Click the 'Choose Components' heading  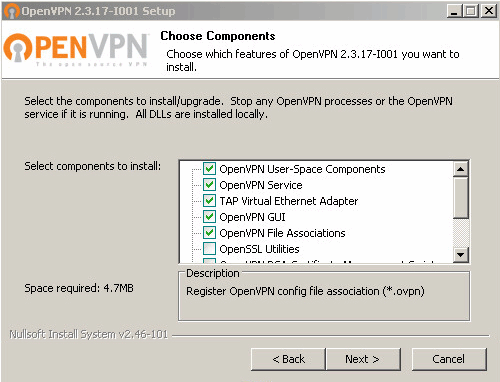[x=218, y=36]
